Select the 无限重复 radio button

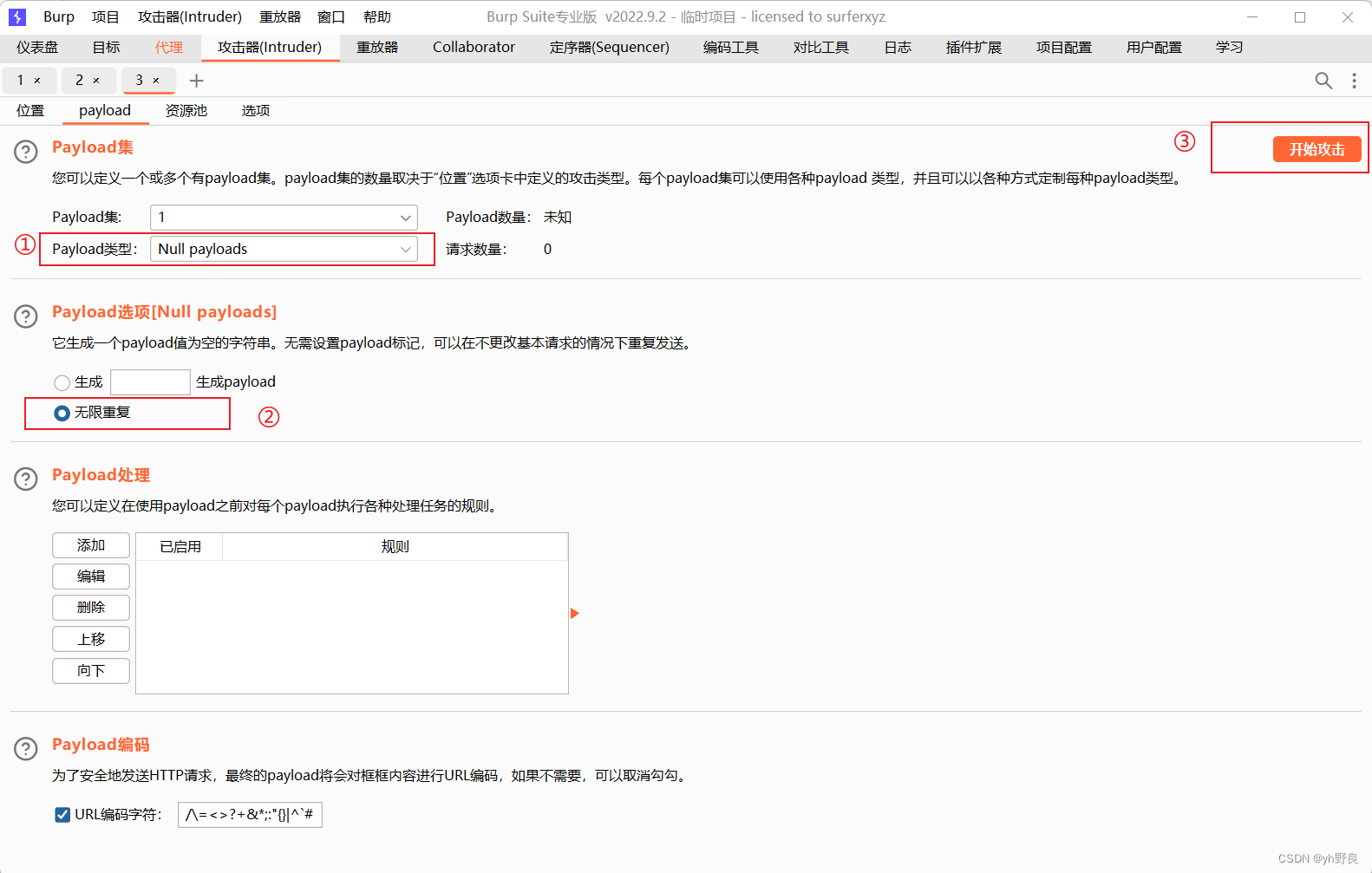(62, 414)
